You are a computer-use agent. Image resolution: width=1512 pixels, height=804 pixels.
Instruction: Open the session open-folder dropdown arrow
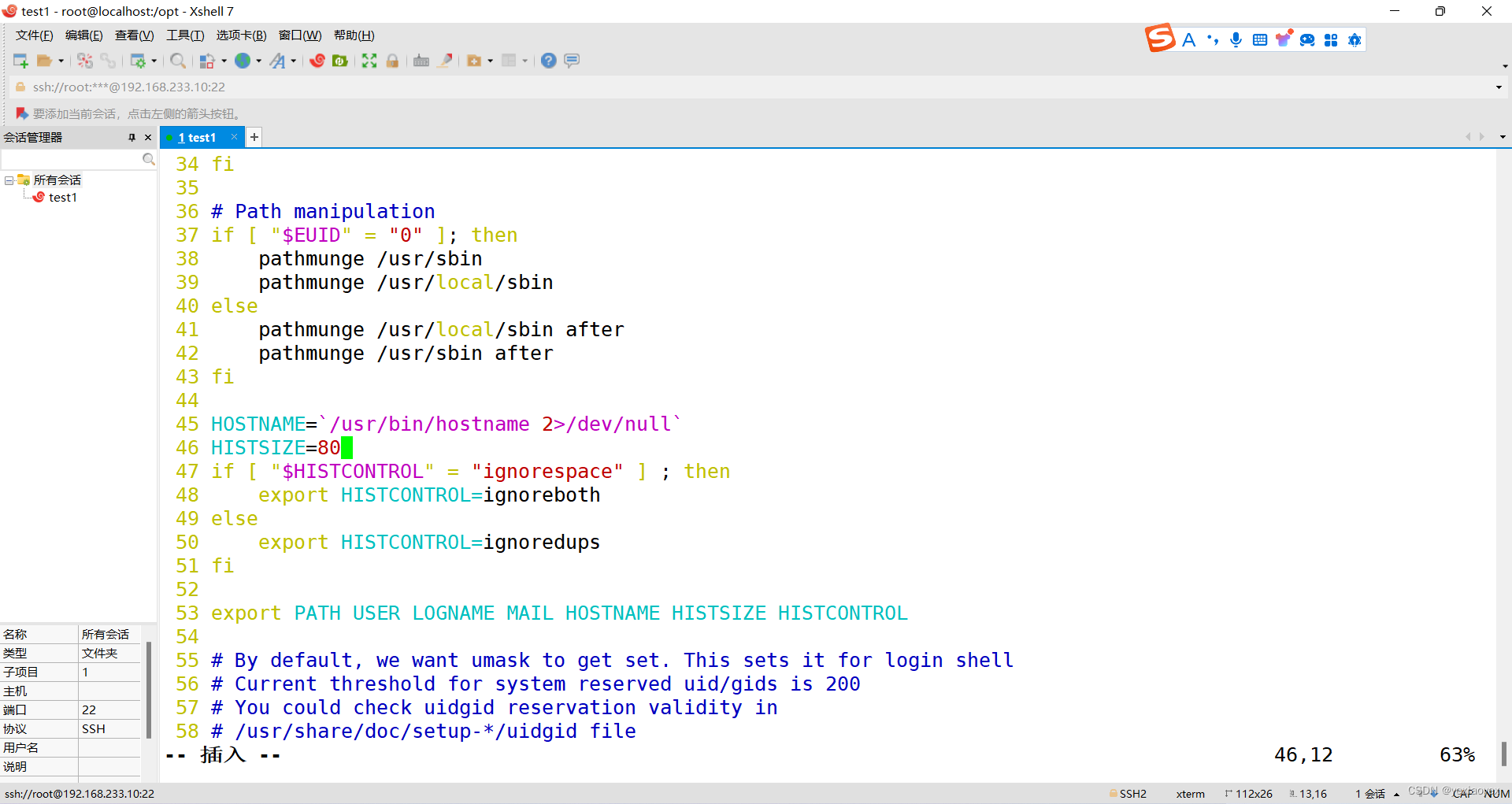click(61, 61)
